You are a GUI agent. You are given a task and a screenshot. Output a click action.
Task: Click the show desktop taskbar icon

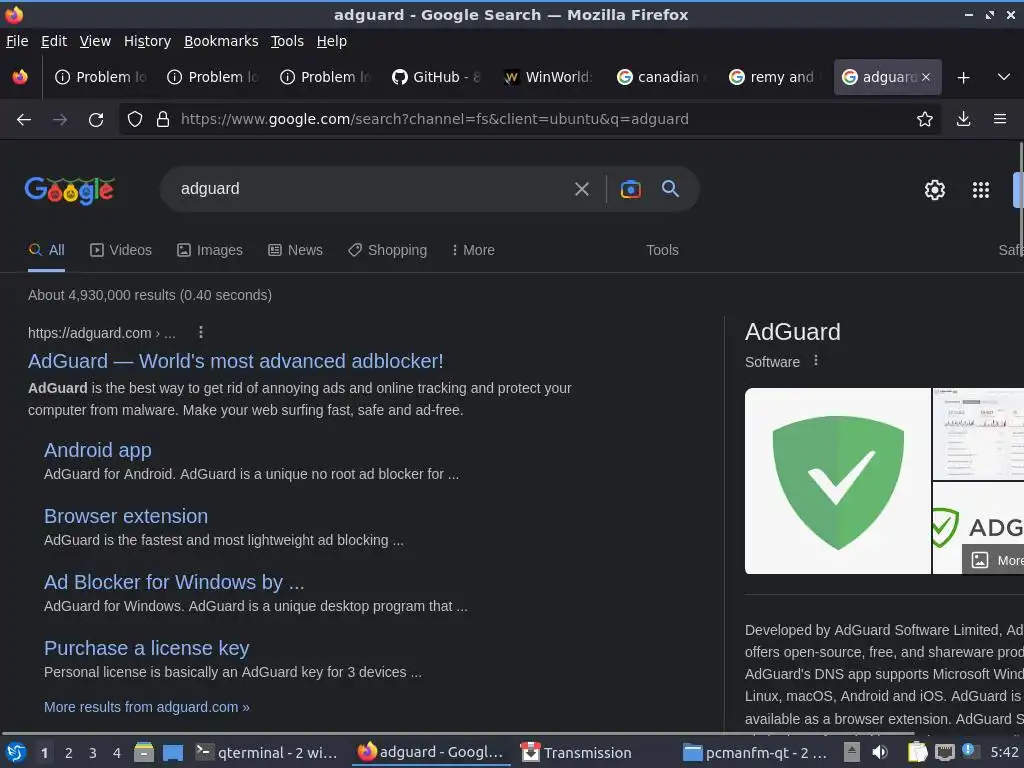click(173, 753)
